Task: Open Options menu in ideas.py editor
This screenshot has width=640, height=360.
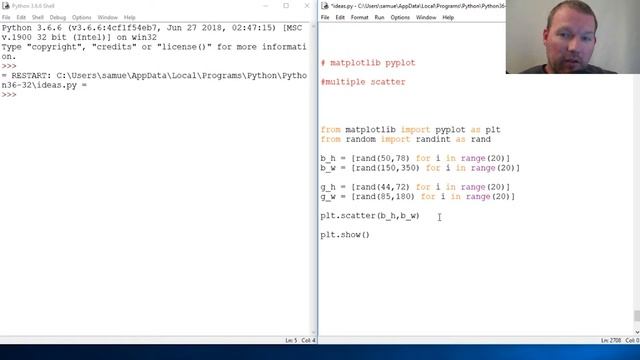Action: (x=400, y=18)
